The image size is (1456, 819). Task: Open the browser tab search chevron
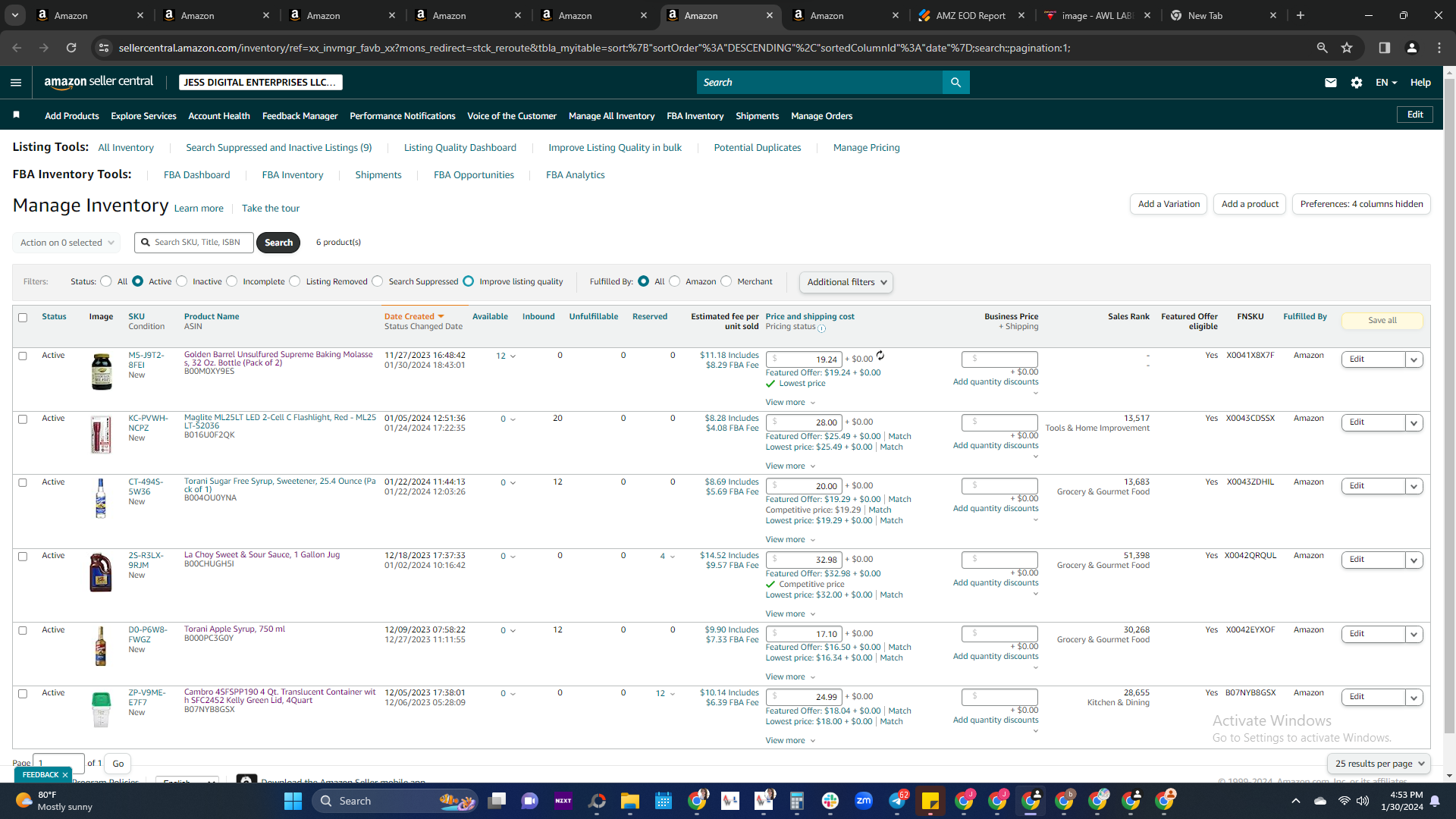(15, 15)
